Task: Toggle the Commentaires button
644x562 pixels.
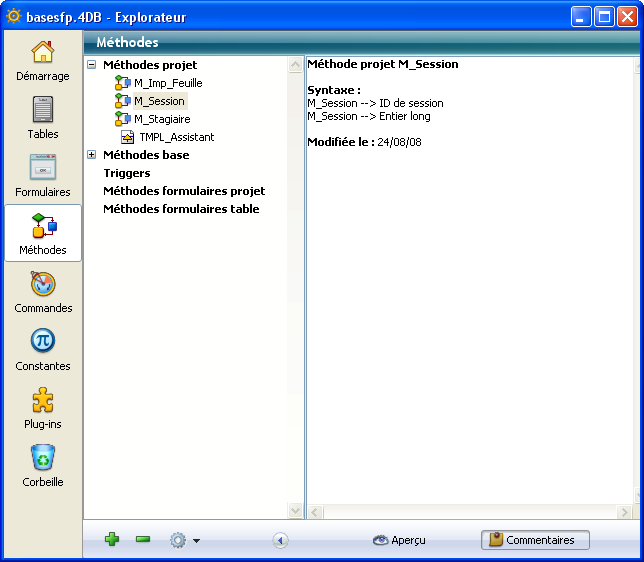Action: point(535,540)
